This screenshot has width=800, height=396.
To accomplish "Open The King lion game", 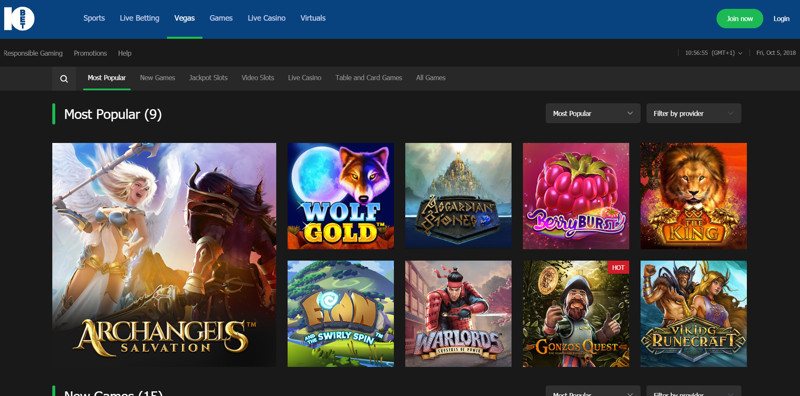I will tap(693, 196).
